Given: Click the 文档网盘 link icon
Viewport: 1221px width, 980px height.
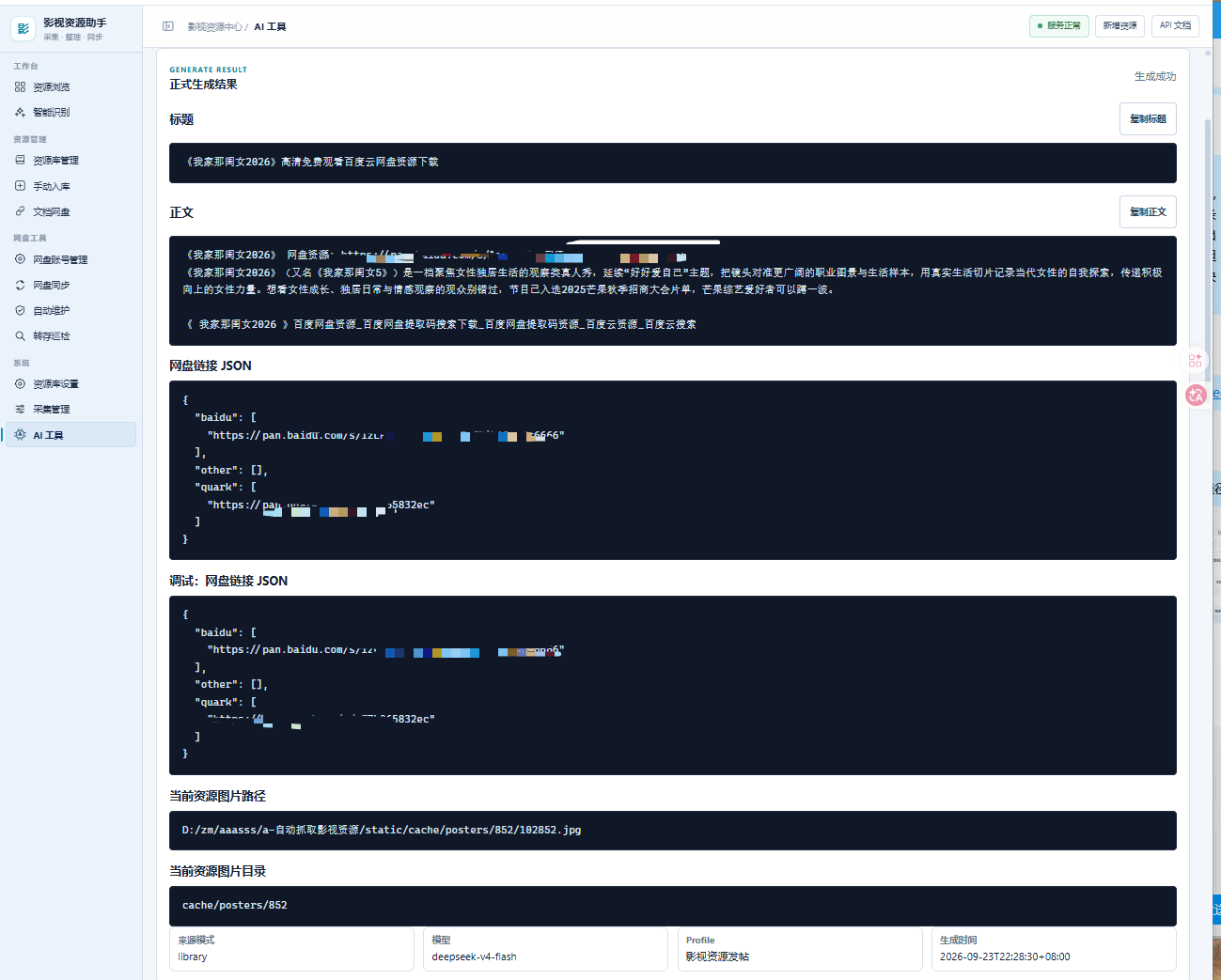Looking at the screenshot, I should [20, 211].
